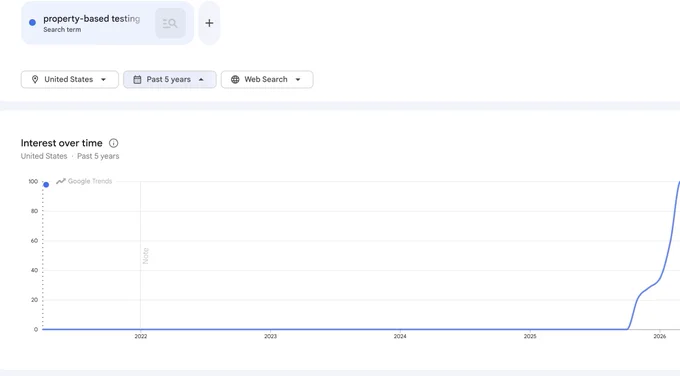Click the 2026 label on x-axis
The width and height of the screenshot is (680, 376).
(660, 336)
